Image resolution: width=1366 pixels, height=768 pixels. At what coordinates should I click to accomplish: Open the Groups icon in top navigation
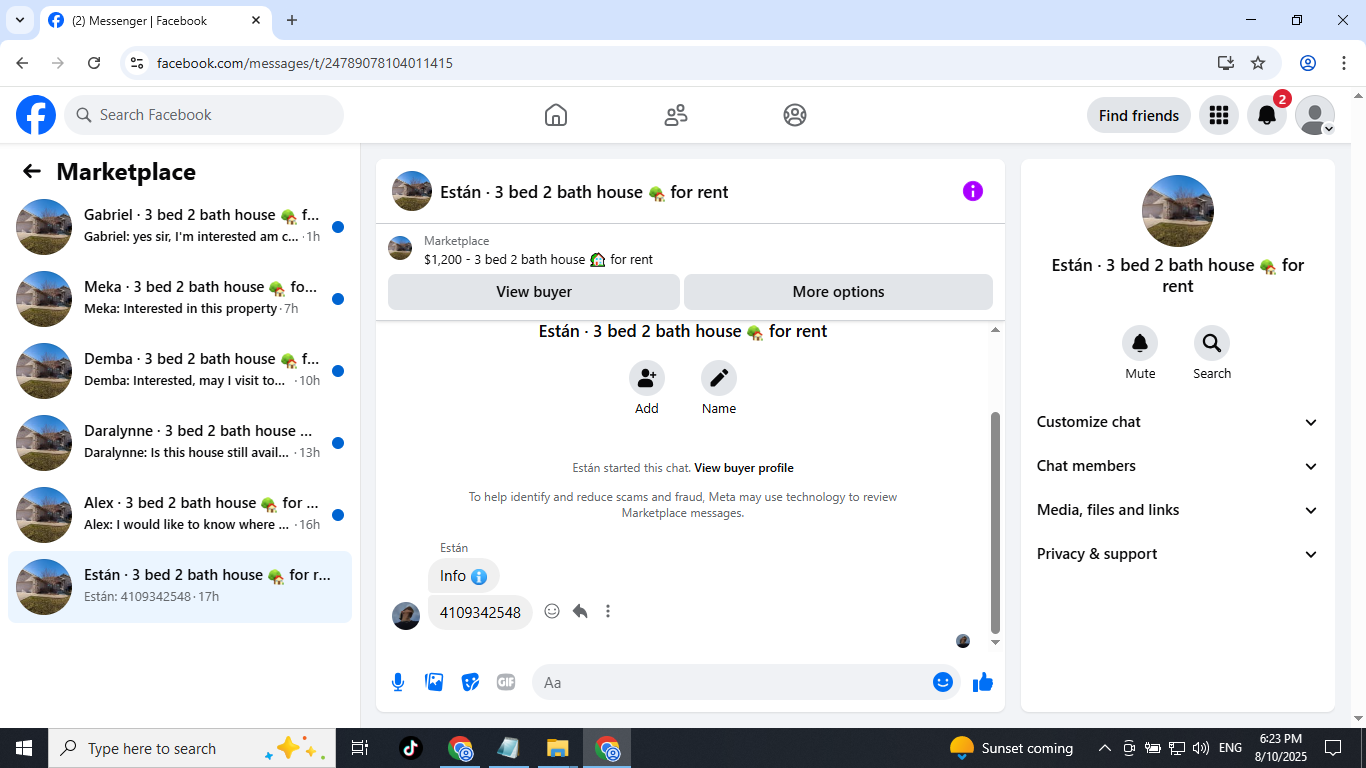795,115
